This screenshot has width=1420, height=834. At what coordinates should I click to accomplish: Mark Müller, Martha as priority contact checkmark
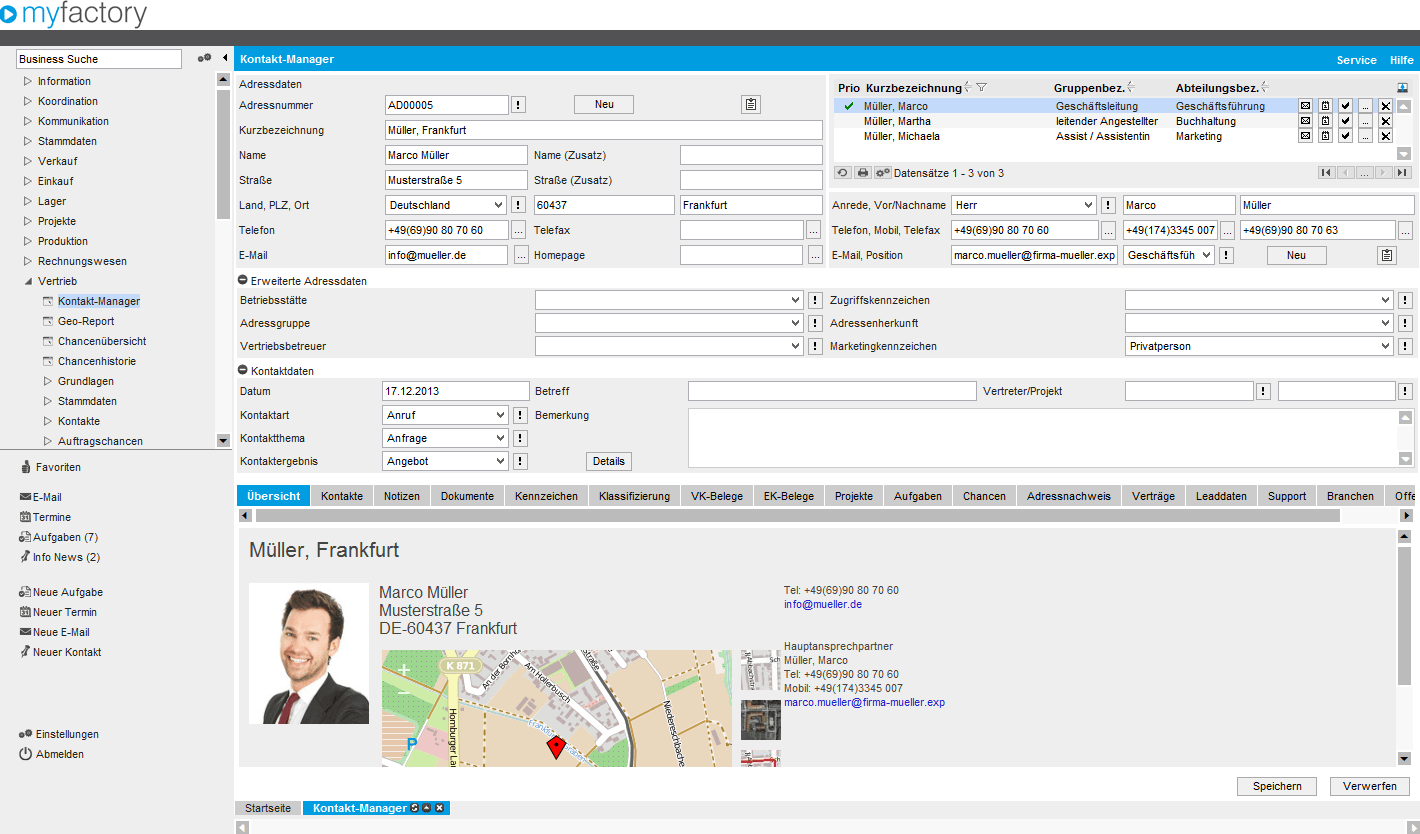tap(1345, 121)
